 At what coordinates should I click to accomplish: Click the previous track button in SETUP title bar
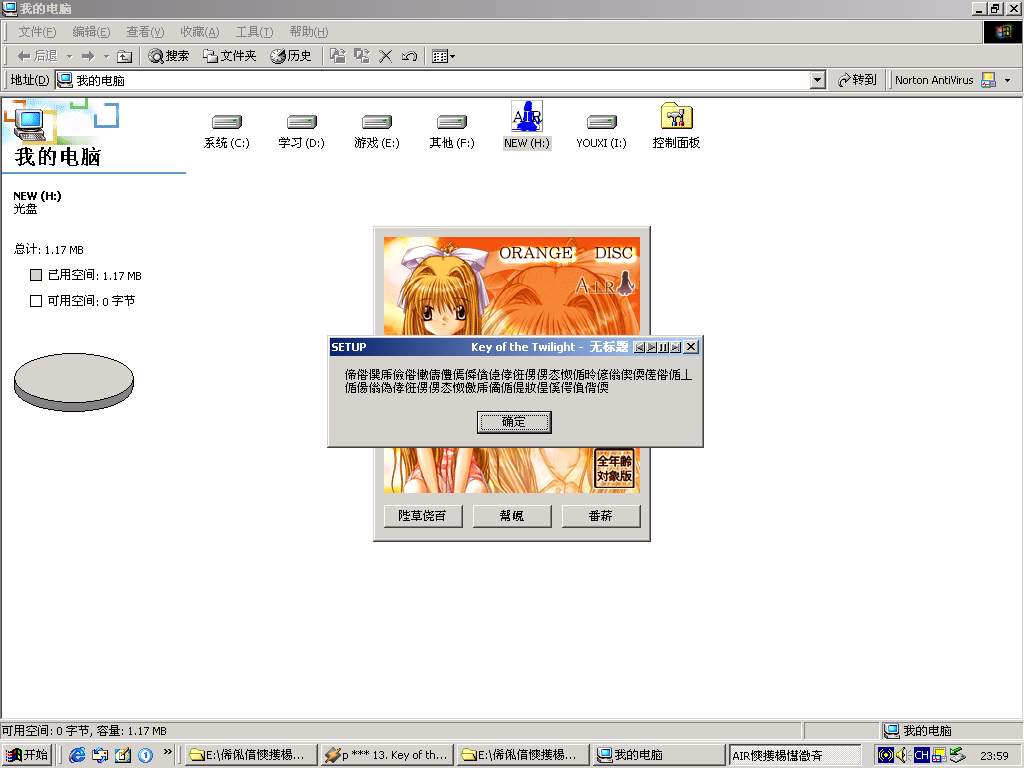pyautogui.click(x=639, y=347)
